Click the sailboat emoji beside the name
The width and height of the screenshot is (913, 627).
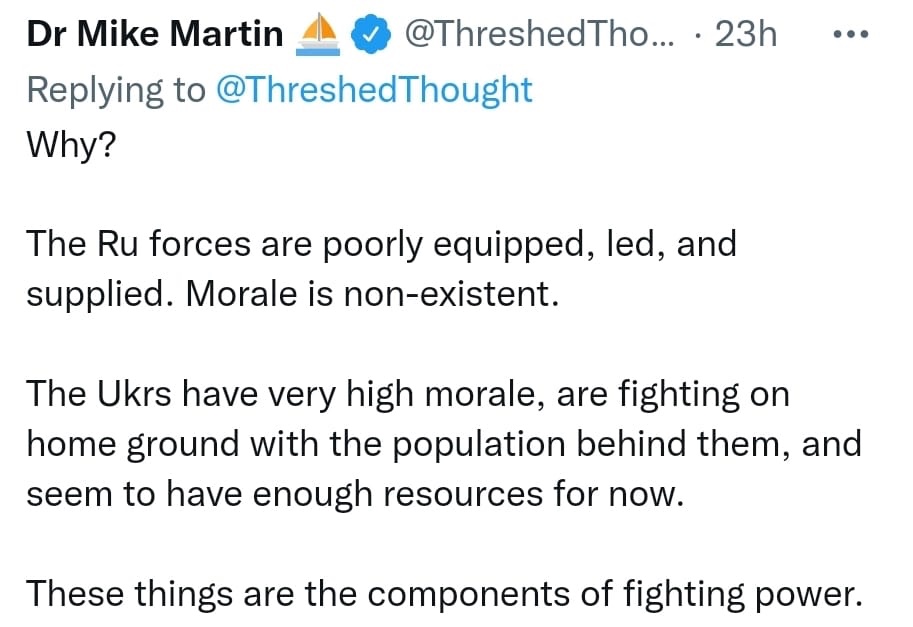coord(322,34)
